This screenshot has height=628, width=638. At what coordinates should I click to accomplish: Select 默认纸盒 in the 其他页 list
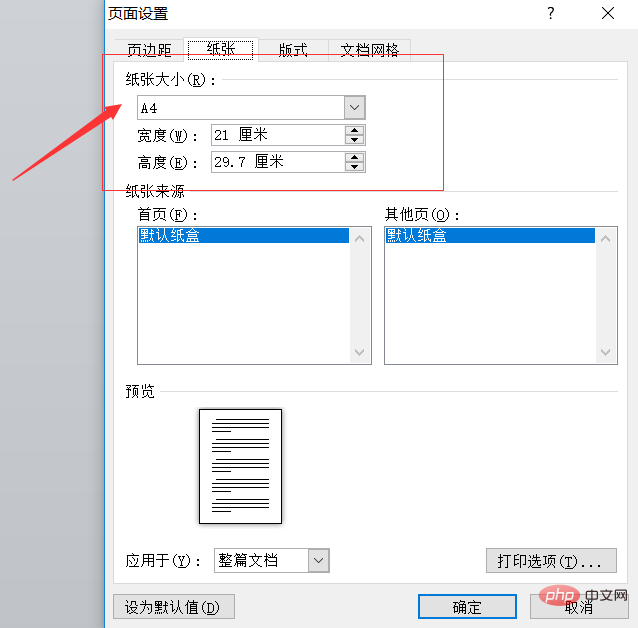tap(490, 235)
